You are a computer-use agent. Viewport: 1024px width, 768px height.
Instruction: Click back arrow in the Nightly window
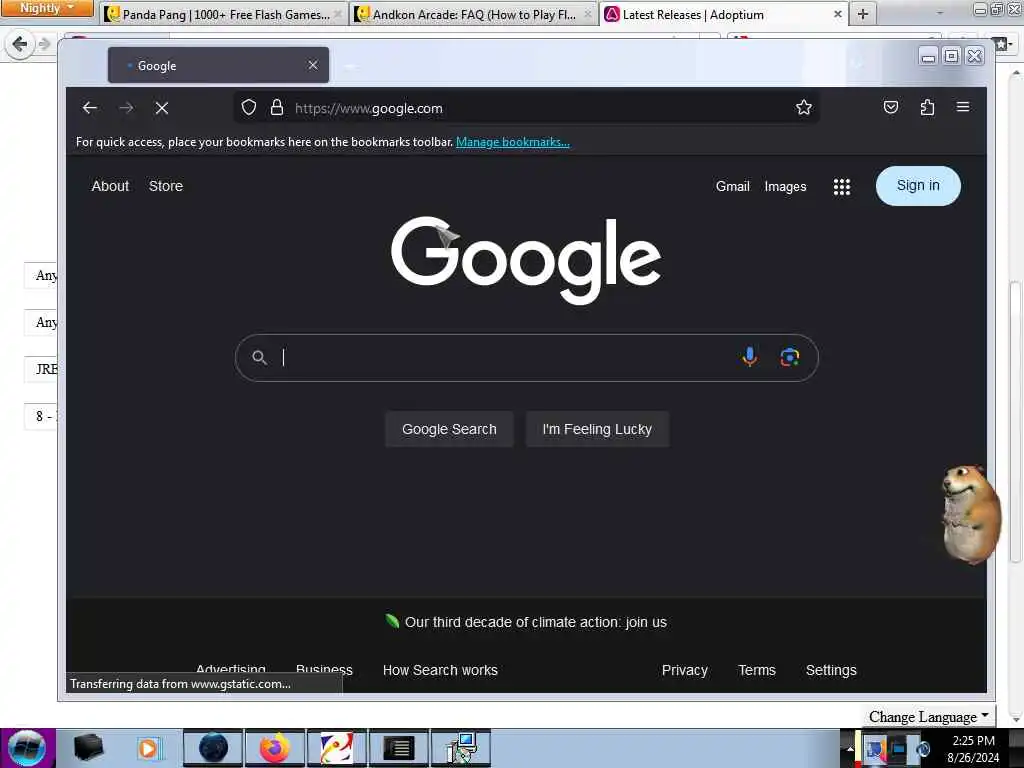pos(20,44)
